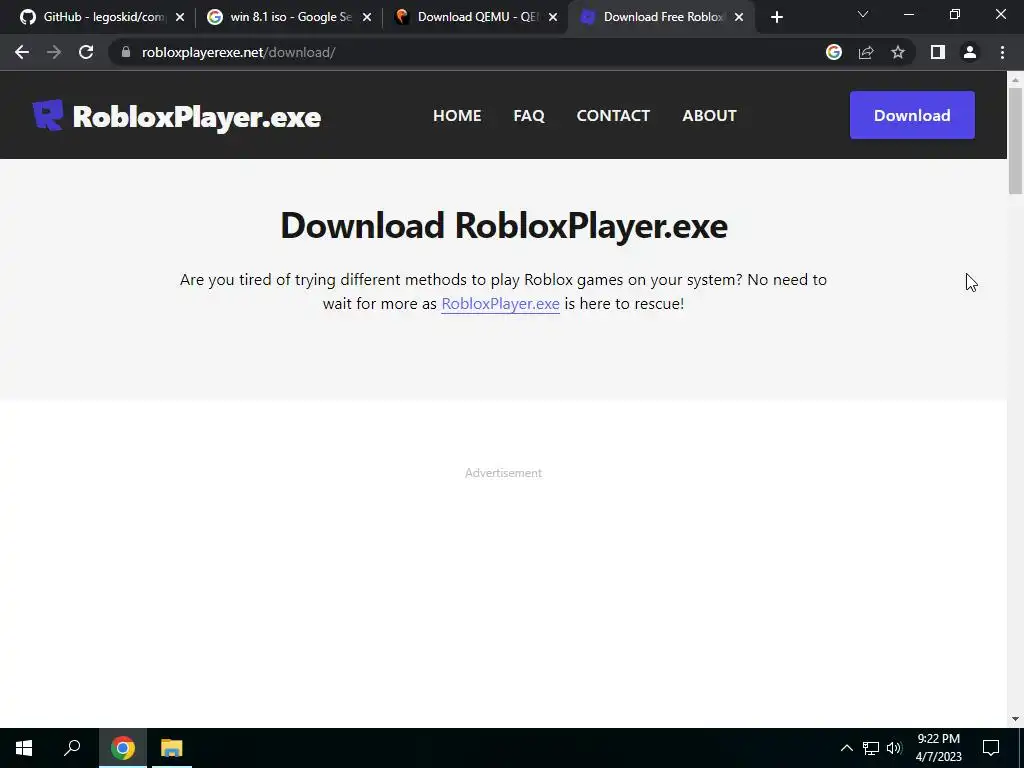Screen dimensions: 1024x768
Task: Click the Google icon in address bar
Action: pyautogui.click(x=833, y=52)
